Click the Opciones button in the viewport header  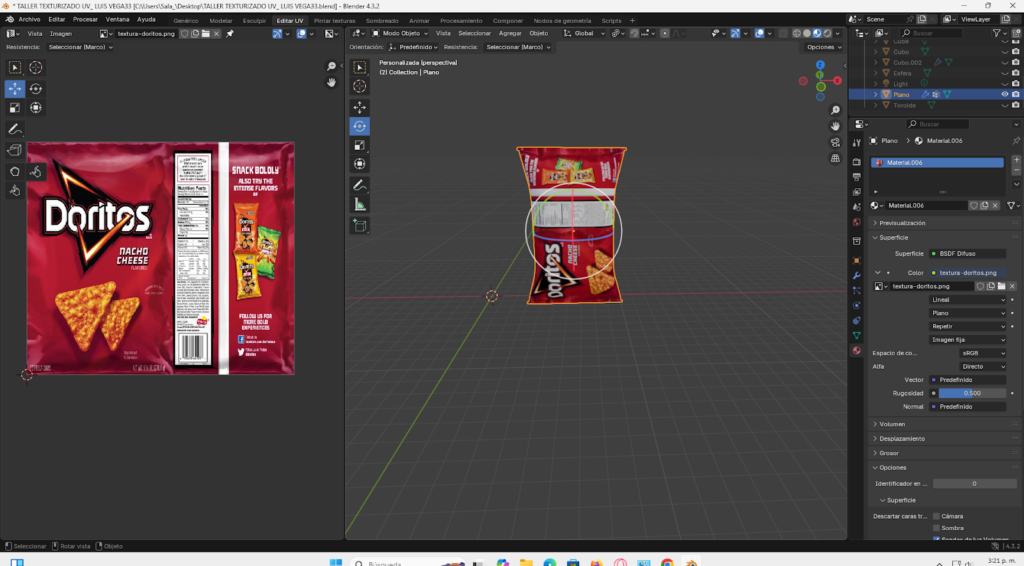[x=824, y=47]
